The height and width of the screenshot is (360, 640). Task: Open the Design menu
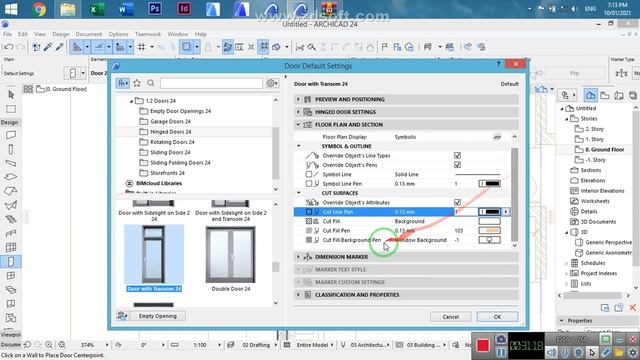[x=60, y=34]
